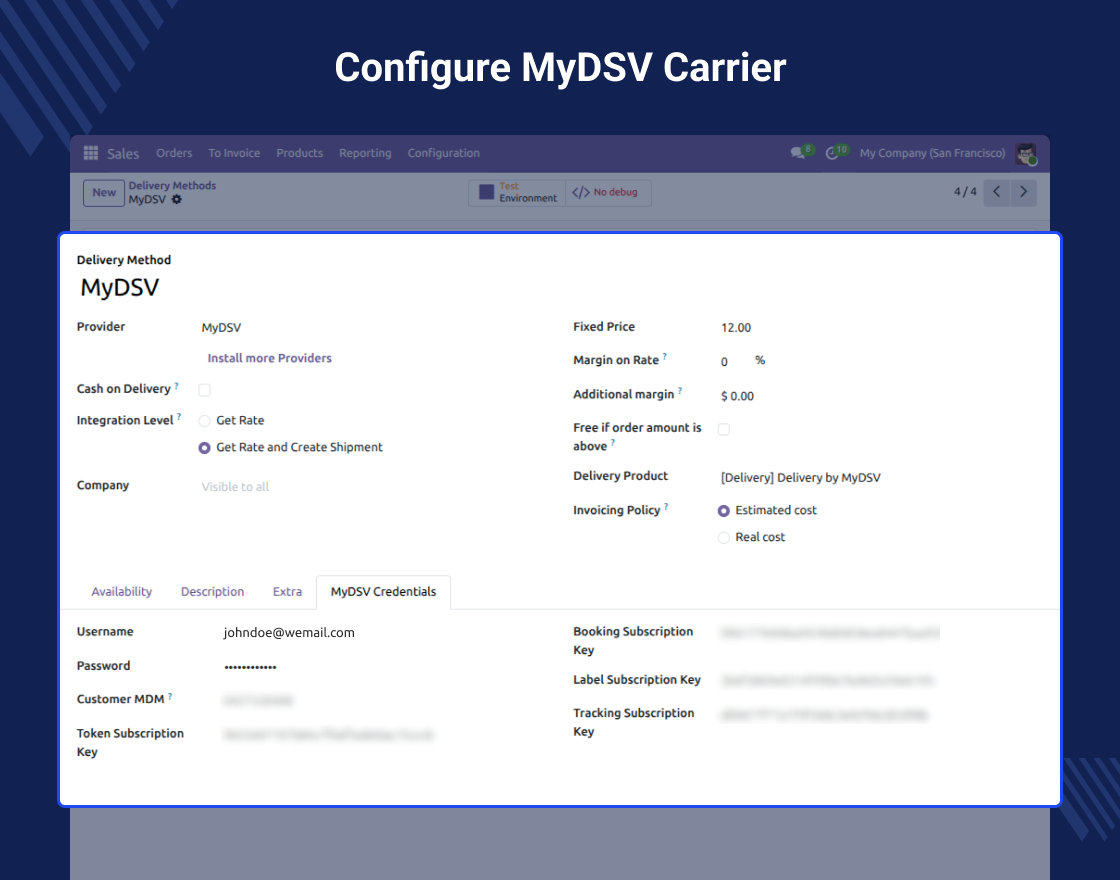Screen dimensions: 1120x880
Task: Open the apps grid menu icon
Action: pyautogui.click(x=91, y=153)
